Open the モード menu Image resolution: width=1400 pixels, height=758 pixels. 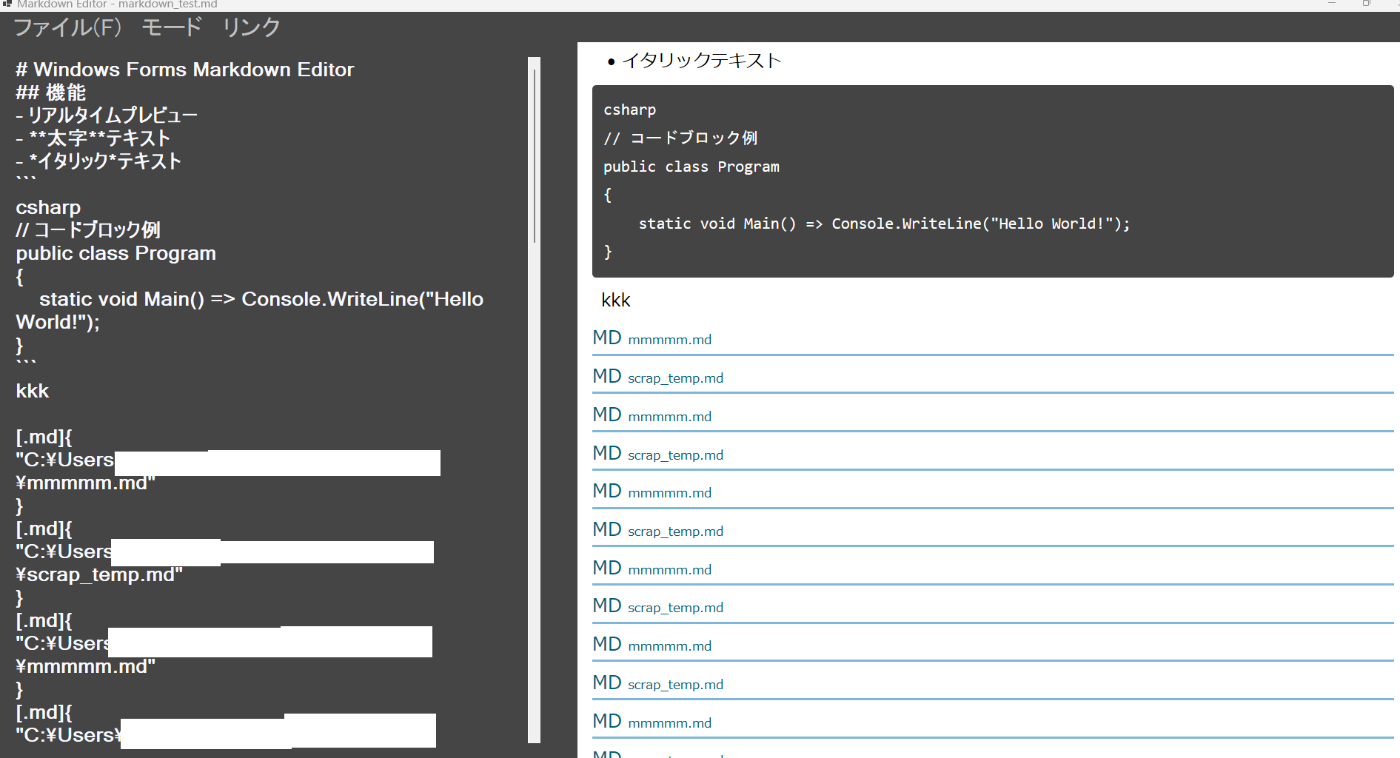pos(172,27)
